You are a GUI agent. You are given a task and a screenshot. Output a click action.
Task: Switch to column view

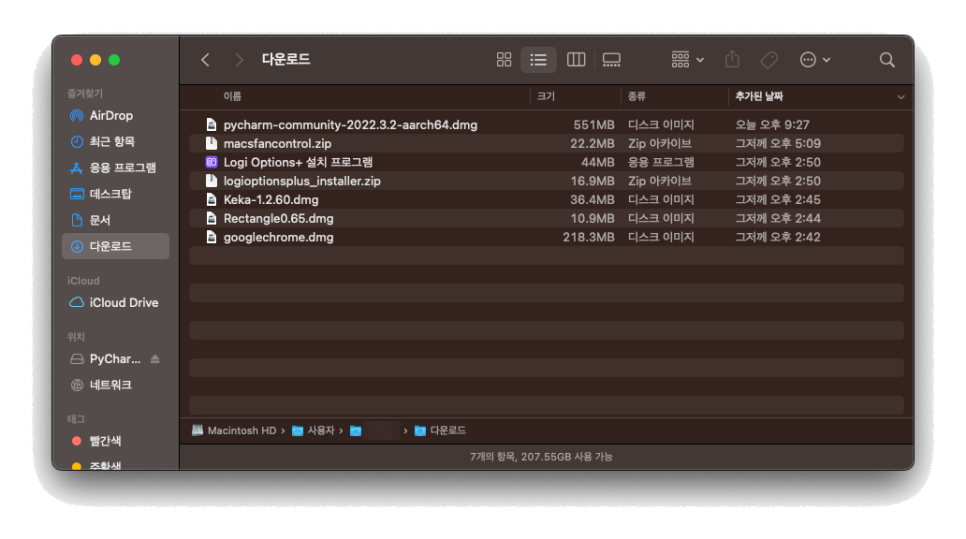(x=576, y=60)
